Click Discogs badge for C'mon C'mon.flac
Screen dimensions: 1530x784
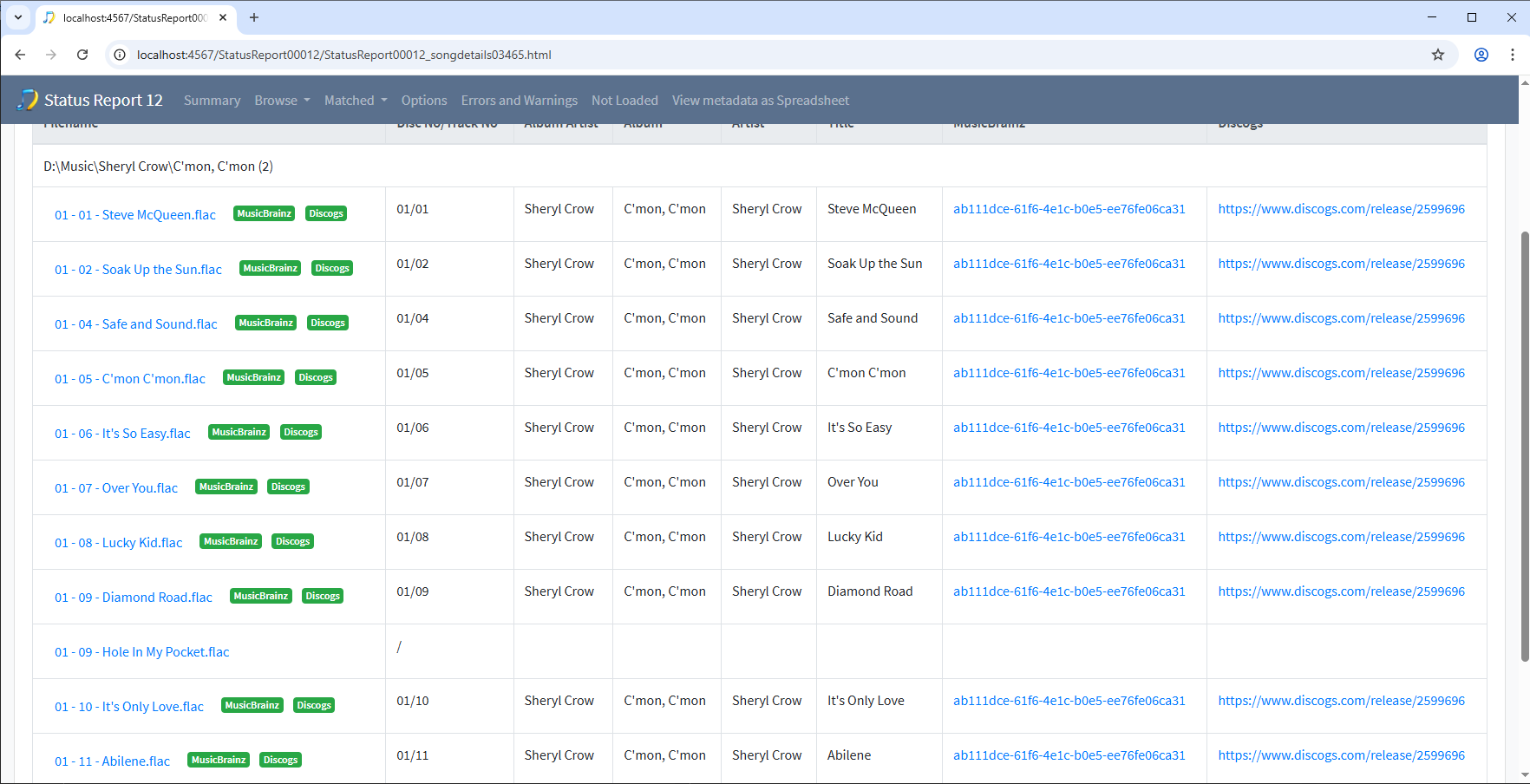pyautogui.click(x=316, y=377)
